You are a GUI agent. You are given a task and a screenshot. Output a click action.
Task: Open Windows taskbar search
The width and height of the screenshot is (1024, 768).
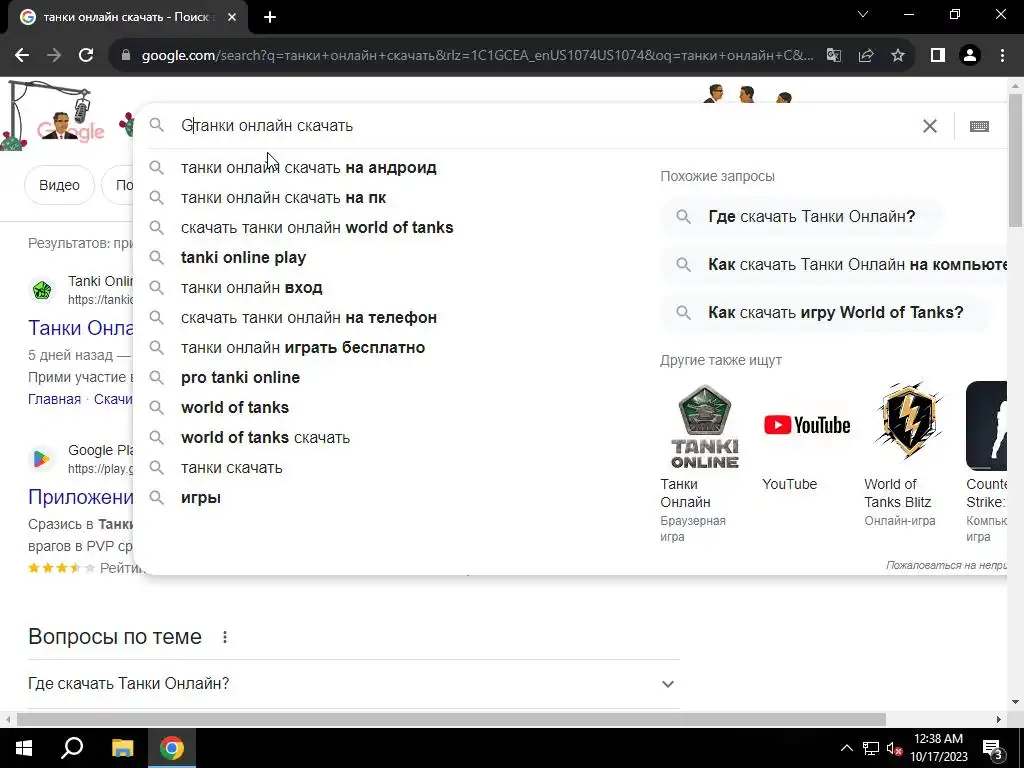pyautogui.click(x=72, y=748)
